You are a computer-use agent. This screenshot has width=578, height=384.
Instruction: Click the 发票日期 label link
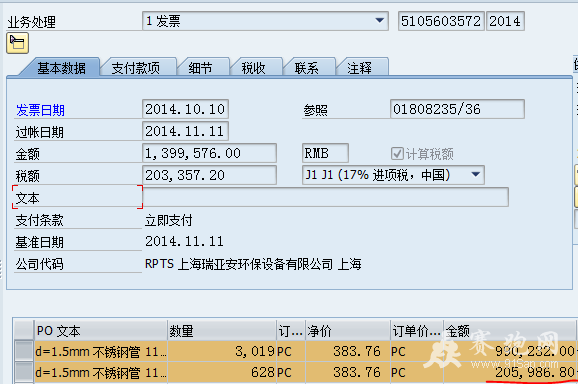tap(40, 110)
